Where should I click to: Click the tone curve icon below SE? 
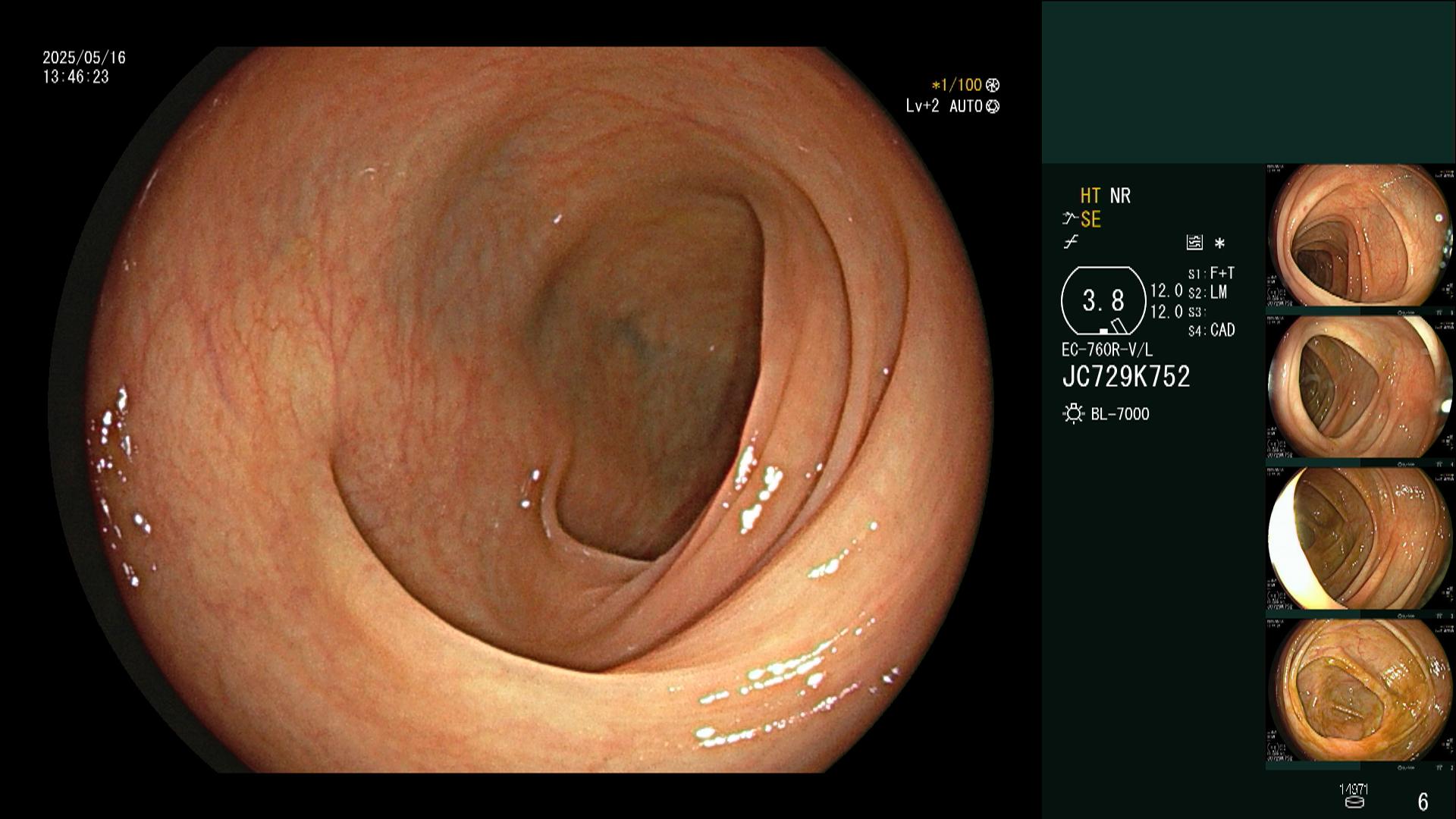tap(1071, 243)
